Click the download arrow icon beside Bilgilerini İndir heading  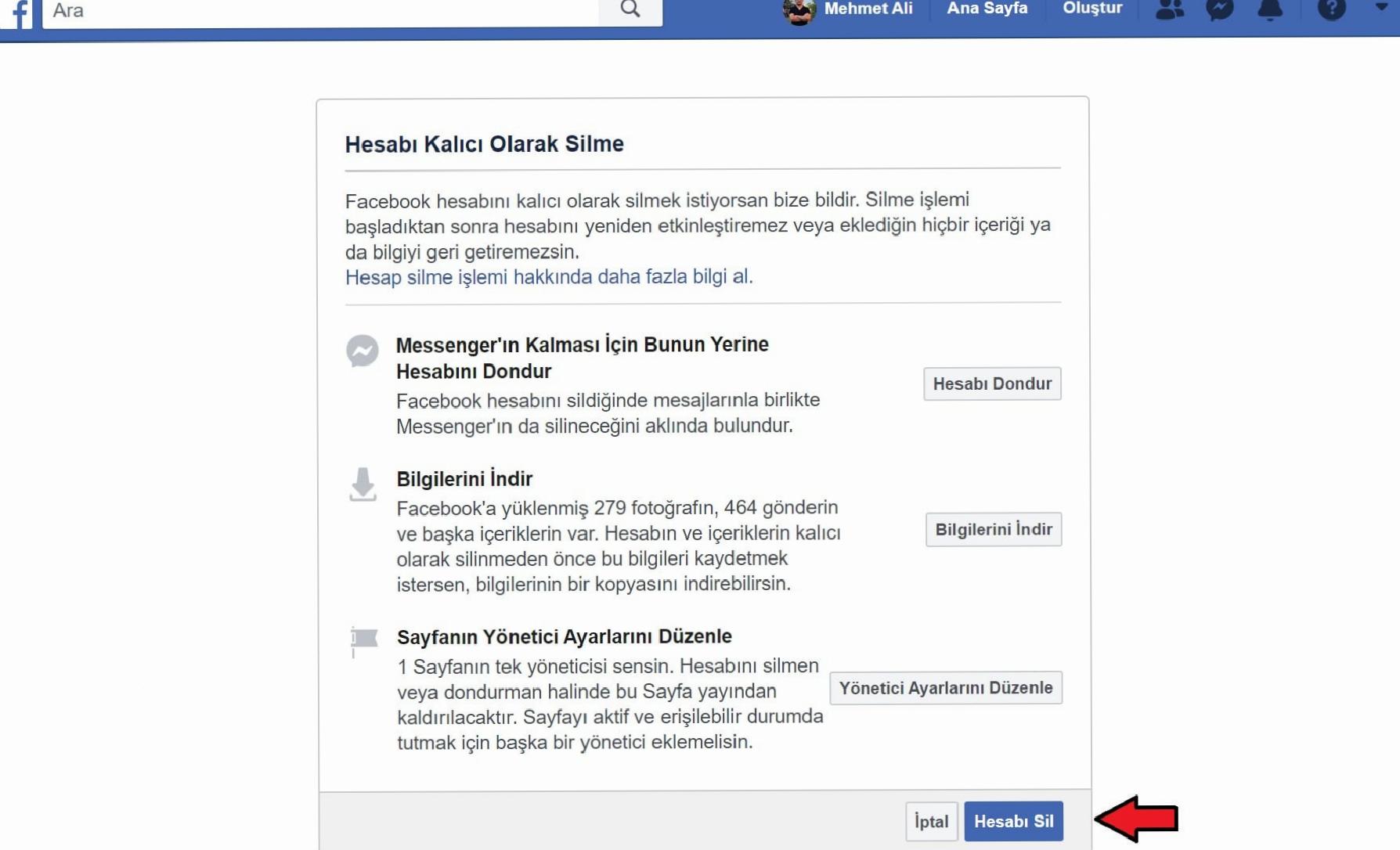363,484
